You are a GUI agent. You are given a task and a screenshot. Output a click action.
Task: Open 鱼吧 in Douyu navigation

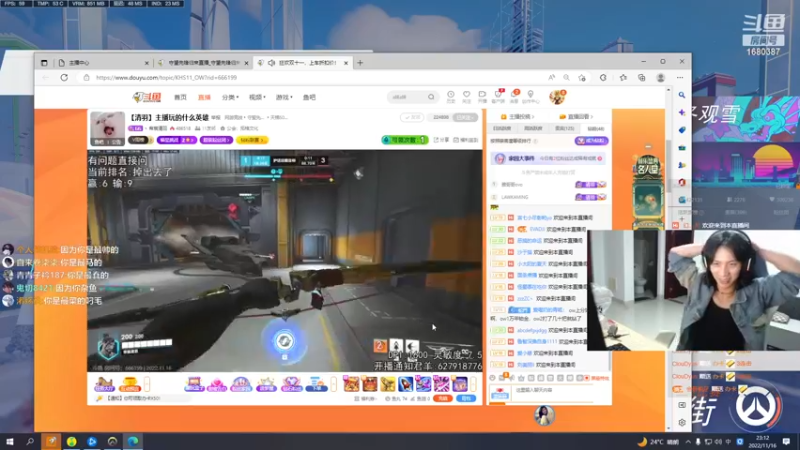309,97
